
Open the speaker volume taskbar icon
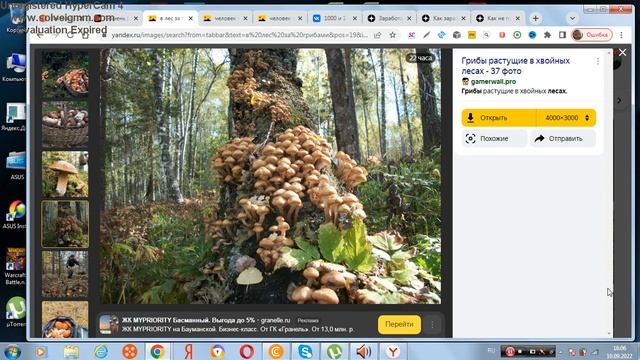(363, 351)
